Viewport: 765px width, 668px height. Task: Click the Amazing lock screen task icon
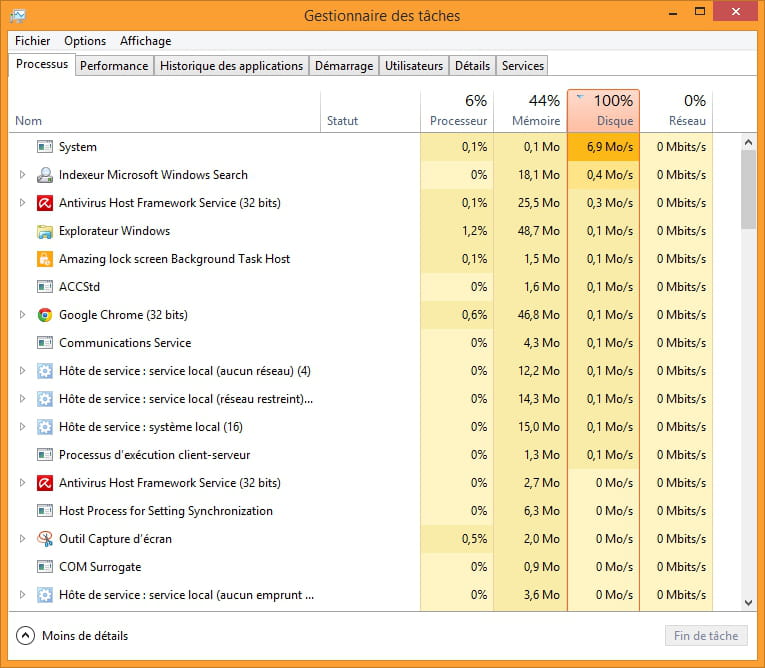point(45,259)
